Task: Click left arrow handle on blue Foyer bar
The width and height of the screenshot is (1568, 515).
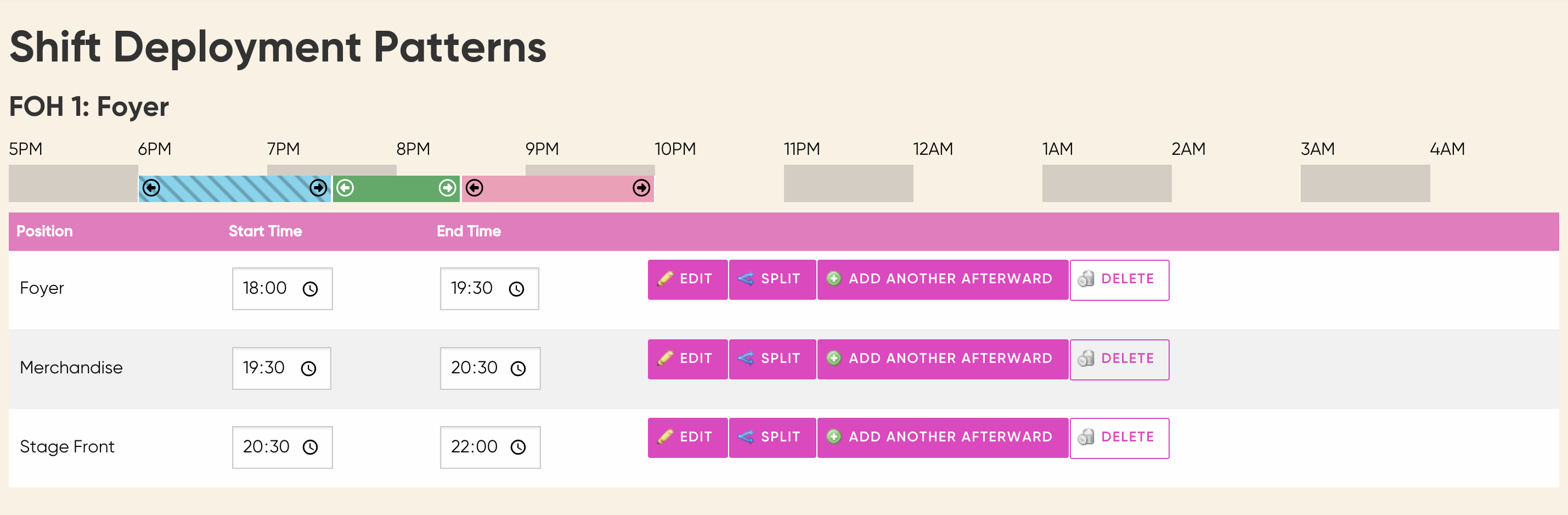Action: [x=151, y=188]
